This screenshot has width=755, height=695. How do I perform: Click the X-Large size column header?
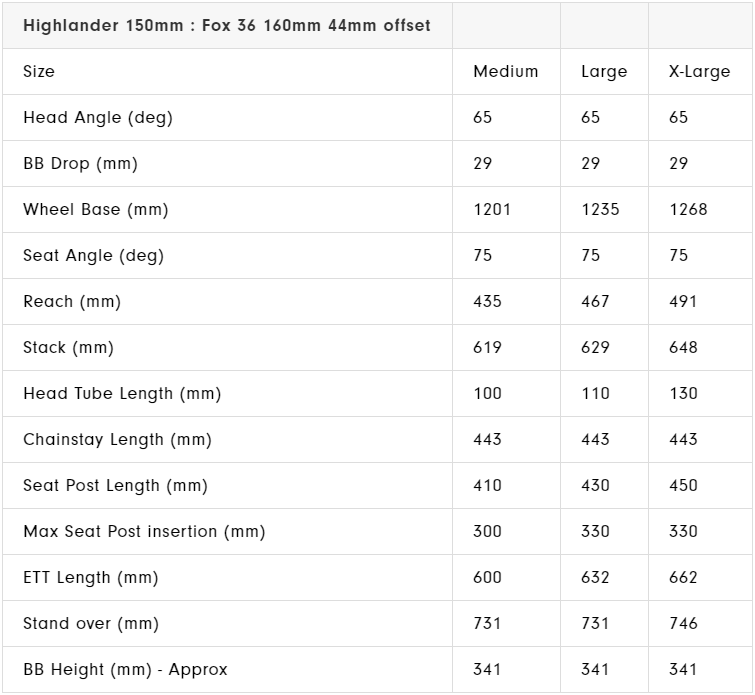(x=699, y=72)
